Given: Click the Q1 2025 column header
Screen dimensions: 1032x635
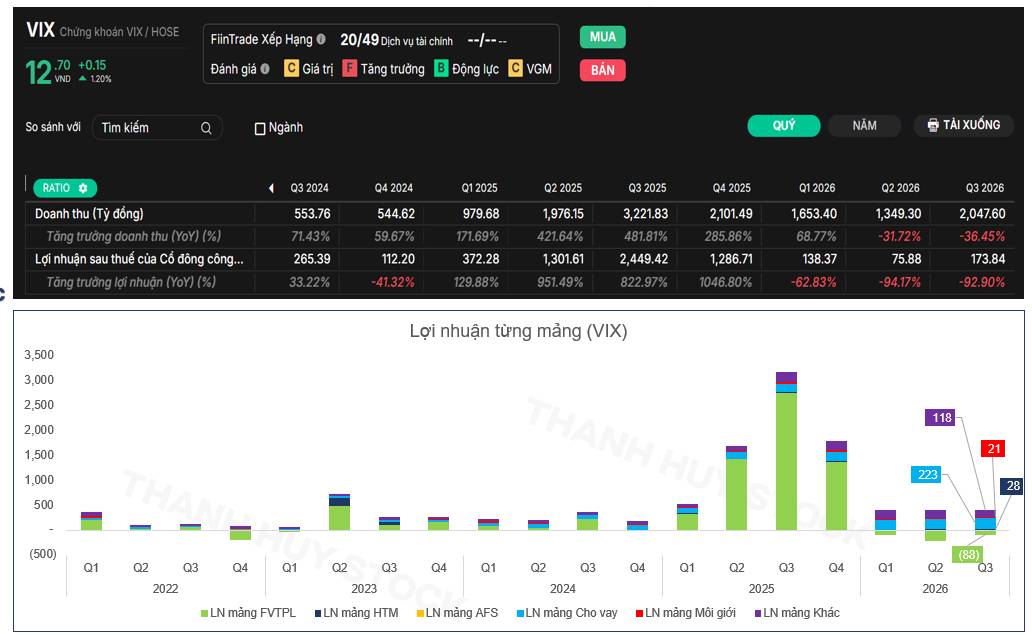Looking at the screenshot, I should click(479, 188).
